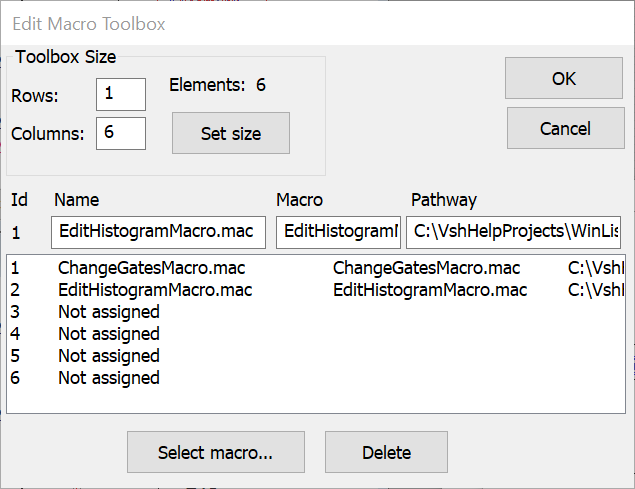Click the Pathway text field
Viewport: 635px width, 489px height.
(x=513, y=233)
